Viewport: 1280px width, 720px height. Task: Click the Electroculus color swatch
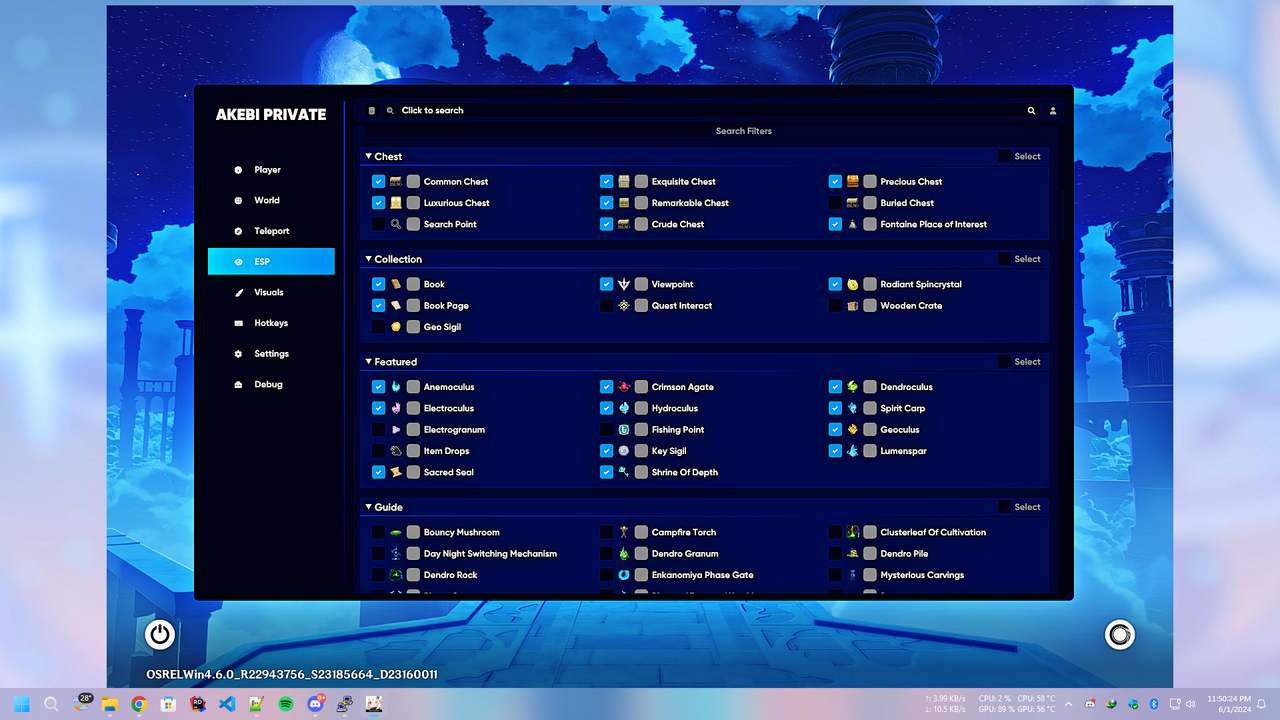pos(413,408)
